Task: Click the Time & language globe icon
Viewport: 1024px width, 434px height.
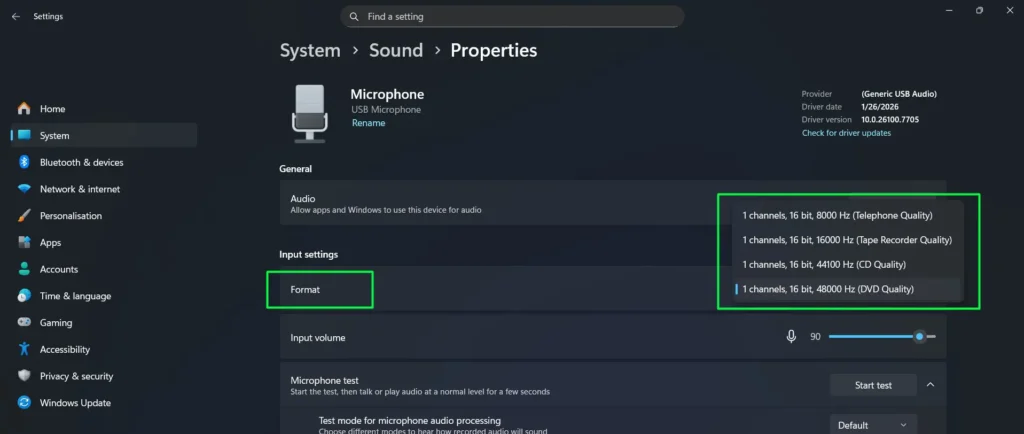Action: (24, 296)
